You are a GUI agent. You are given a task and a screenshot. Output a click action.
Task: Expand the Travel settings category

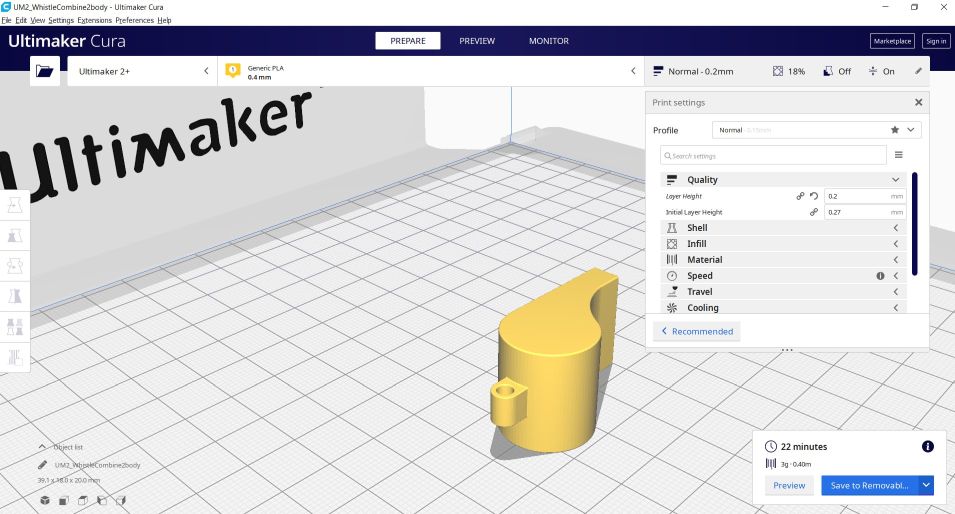783,292
